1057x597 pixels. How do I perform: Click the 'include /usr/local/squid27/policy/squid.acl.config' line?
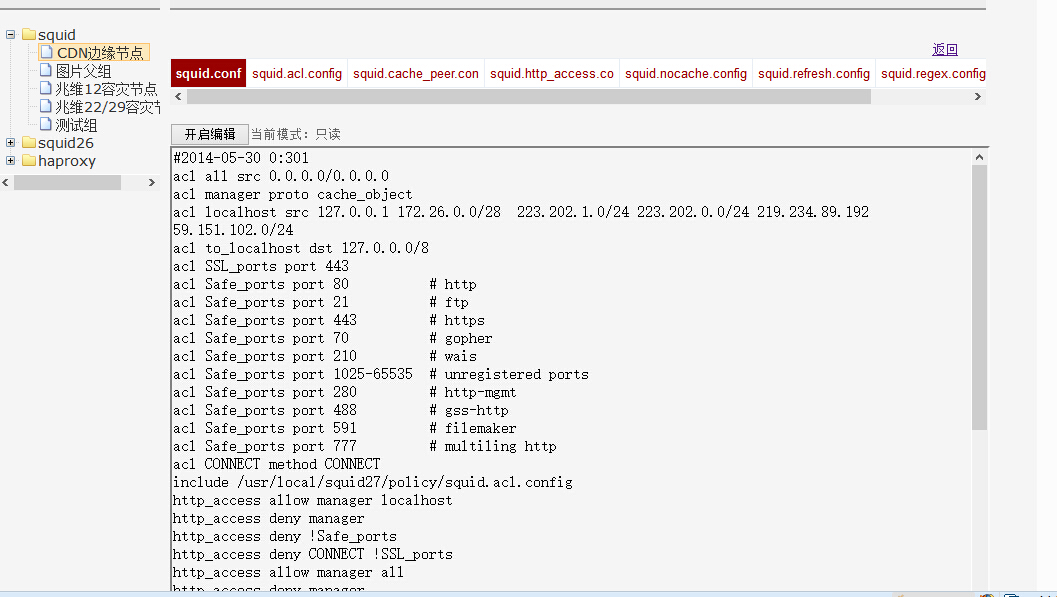373,482
